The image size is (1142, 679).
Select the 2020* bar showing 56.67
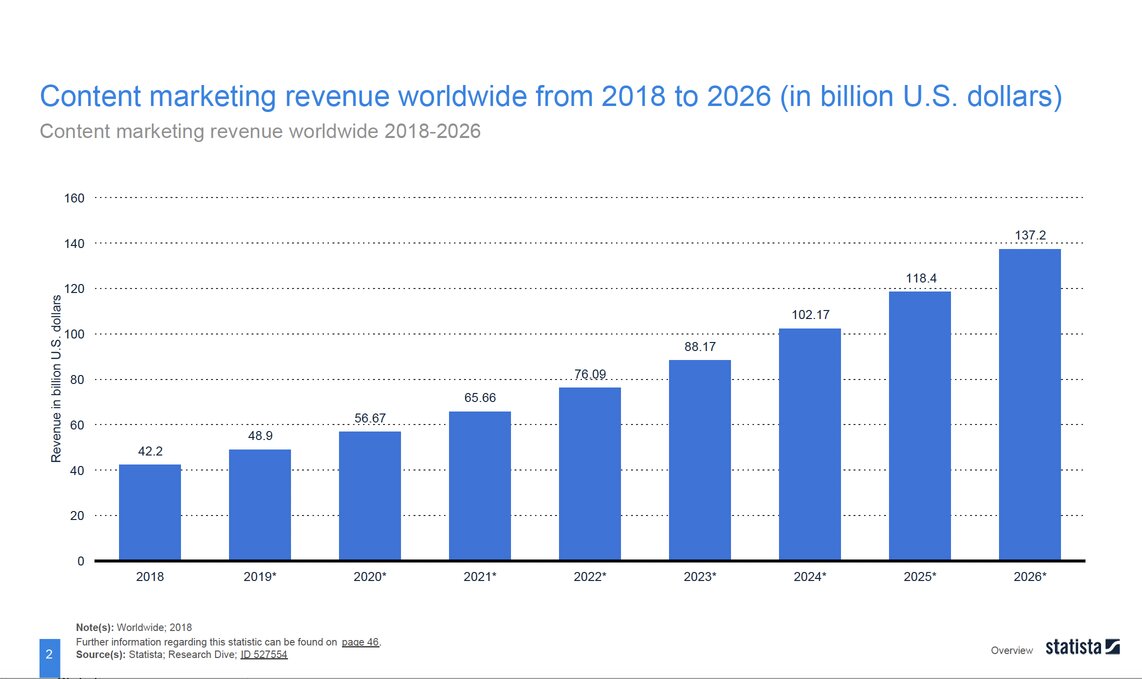[370, 496]
